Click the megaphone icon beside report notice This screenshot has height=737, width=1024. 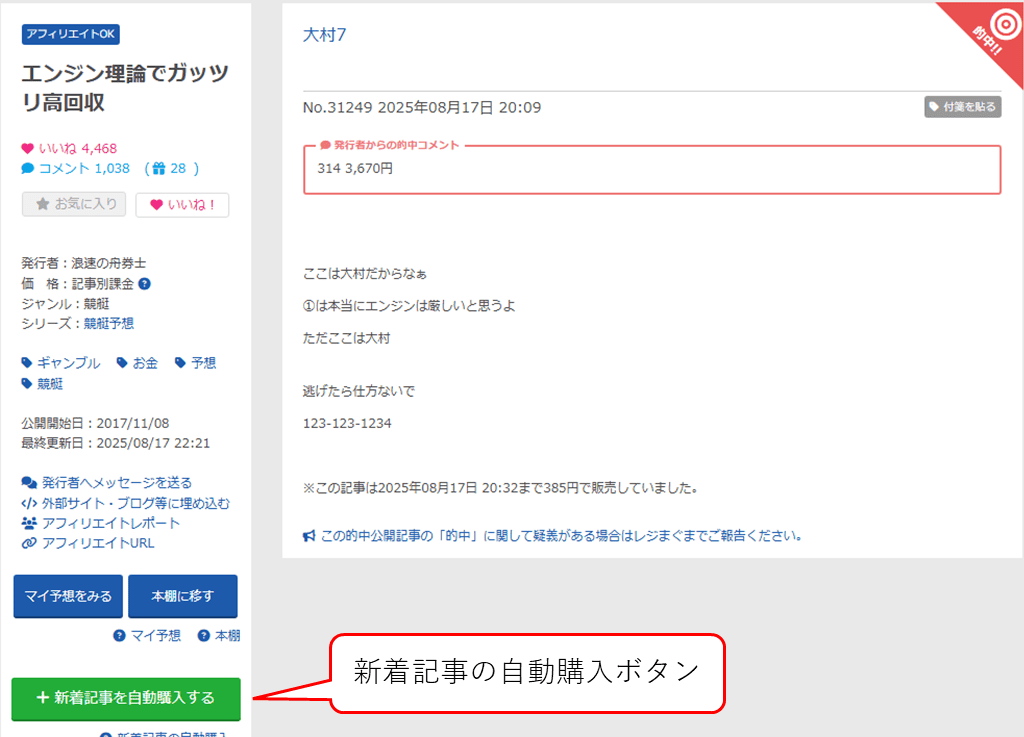pyautogui.click(x=309, y=536)
